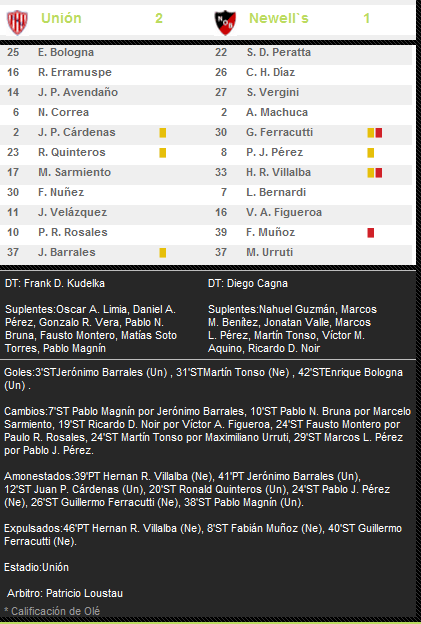Select player E. Bologna in lineup
Screen dimensions: 421x624
pos(66,52)
